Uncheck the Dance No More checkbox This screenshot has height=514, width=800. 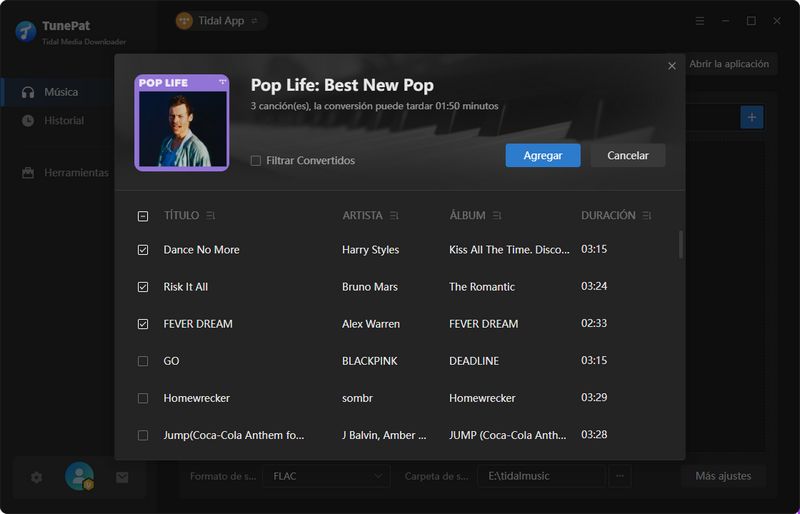(143, 250)
